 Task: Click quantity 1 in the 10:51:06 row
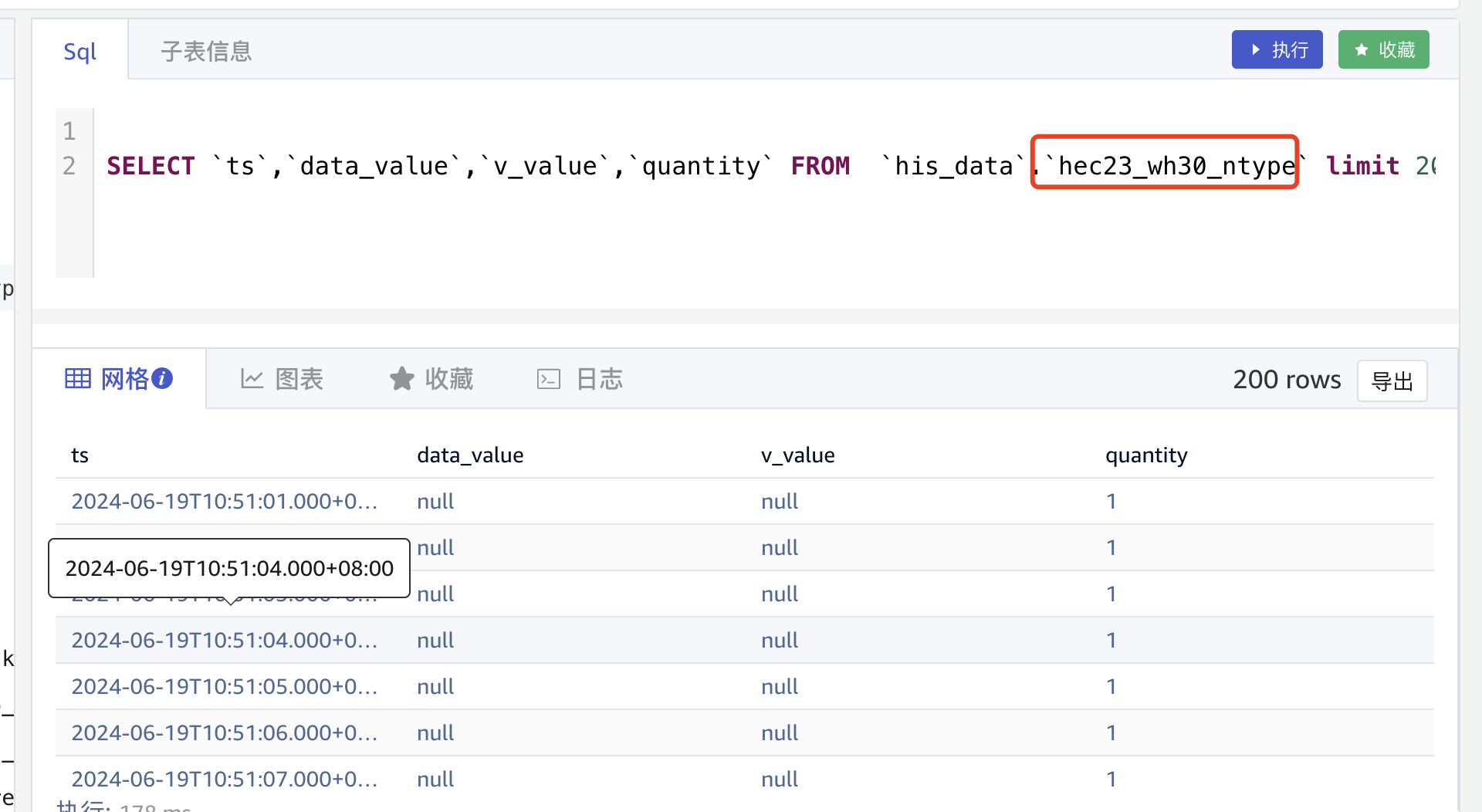[x=1111, y=733]
